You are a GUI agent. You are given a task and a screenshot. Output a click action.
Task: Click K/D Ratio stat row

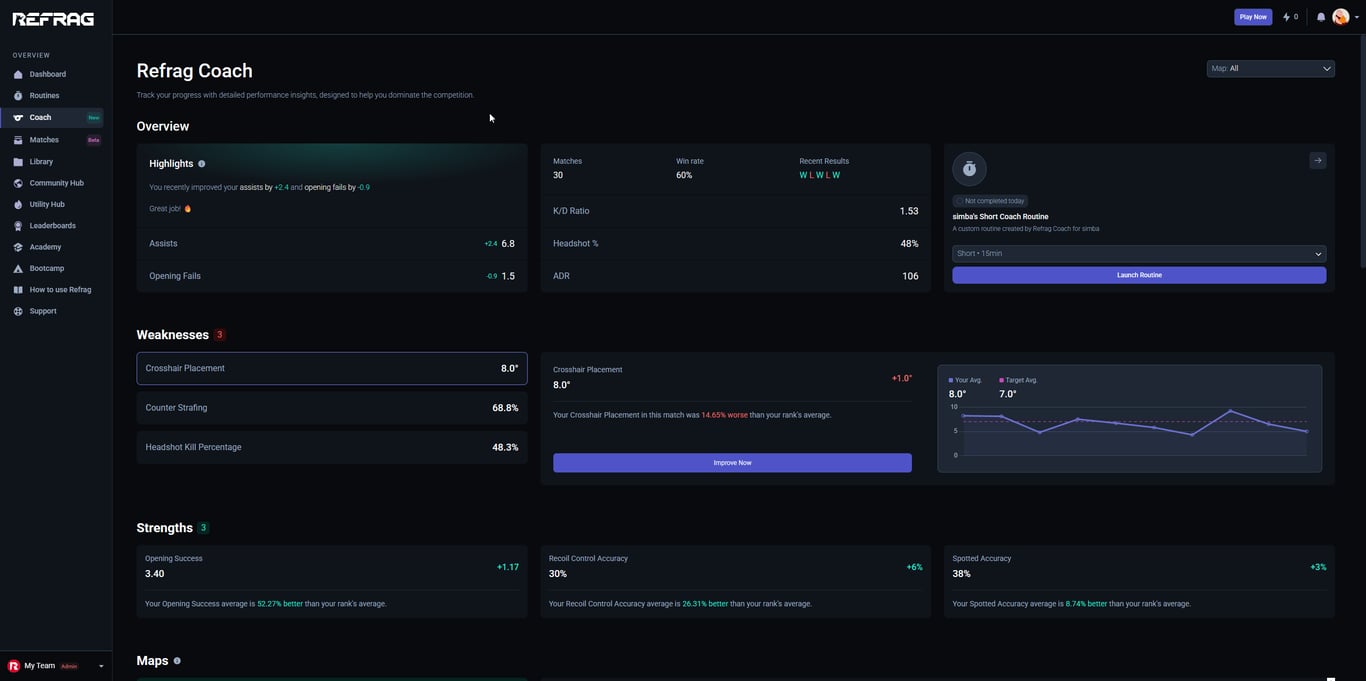click(735, 211)
